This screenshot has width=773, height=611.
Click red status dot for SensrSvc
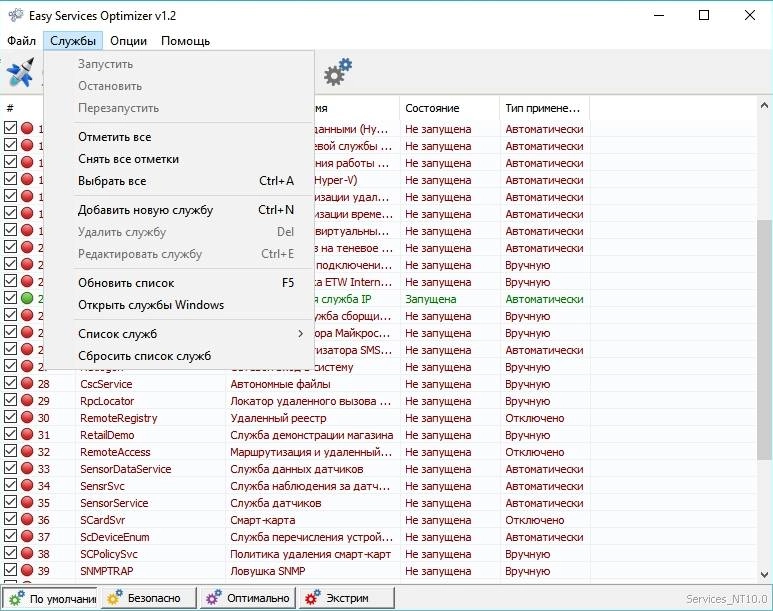point(27,485)
